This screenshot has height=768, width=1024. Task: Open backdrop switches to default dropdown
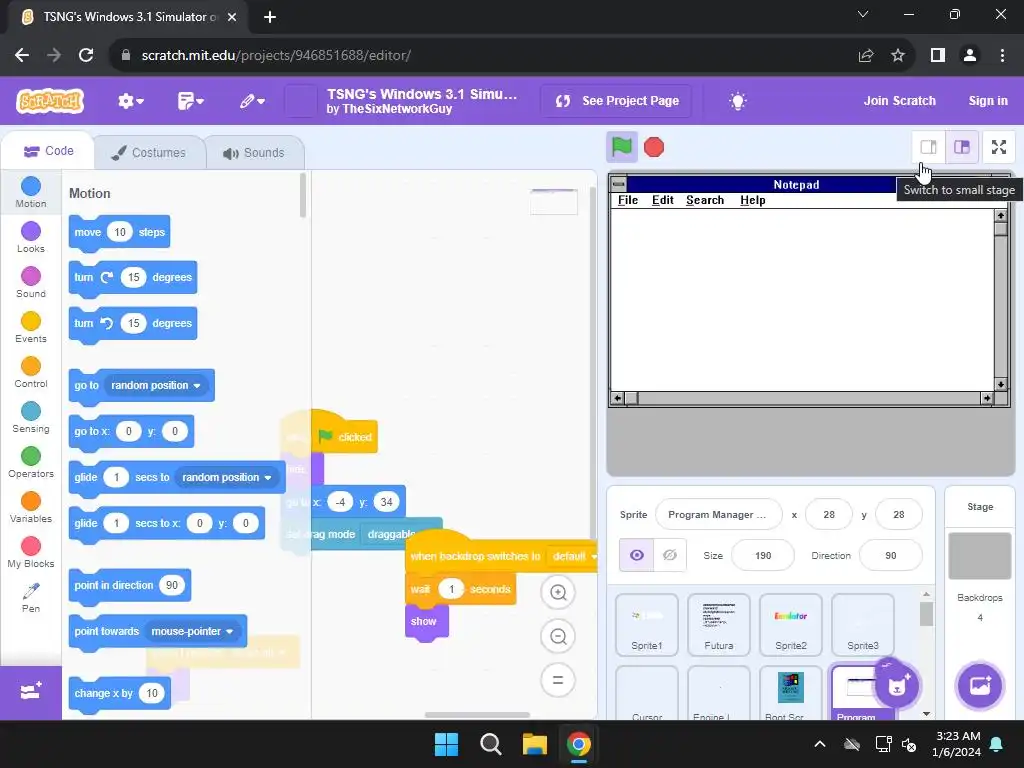coord(573,556)
